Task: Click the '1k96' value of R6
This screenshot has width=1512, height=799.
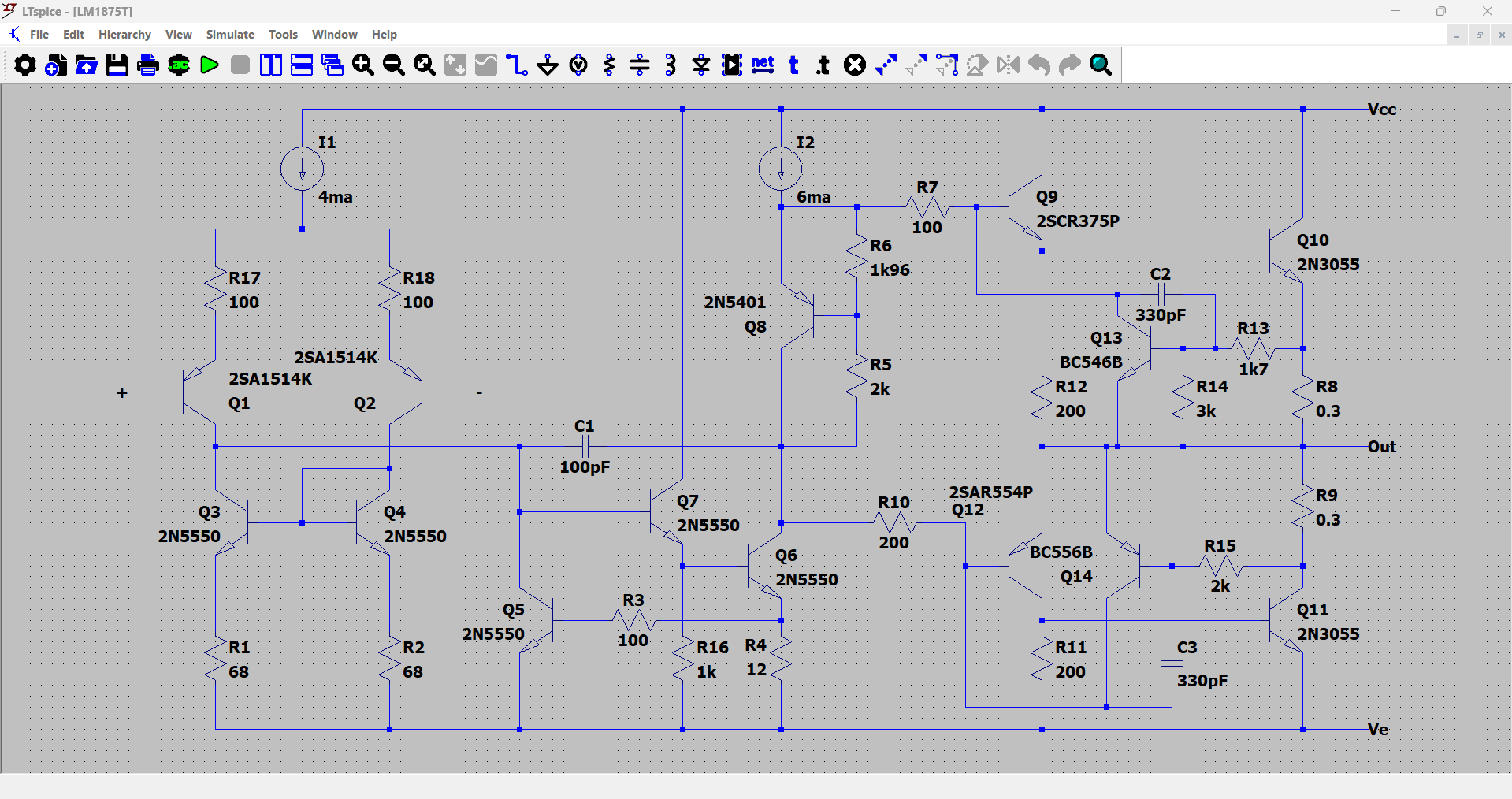Action: 890,270
